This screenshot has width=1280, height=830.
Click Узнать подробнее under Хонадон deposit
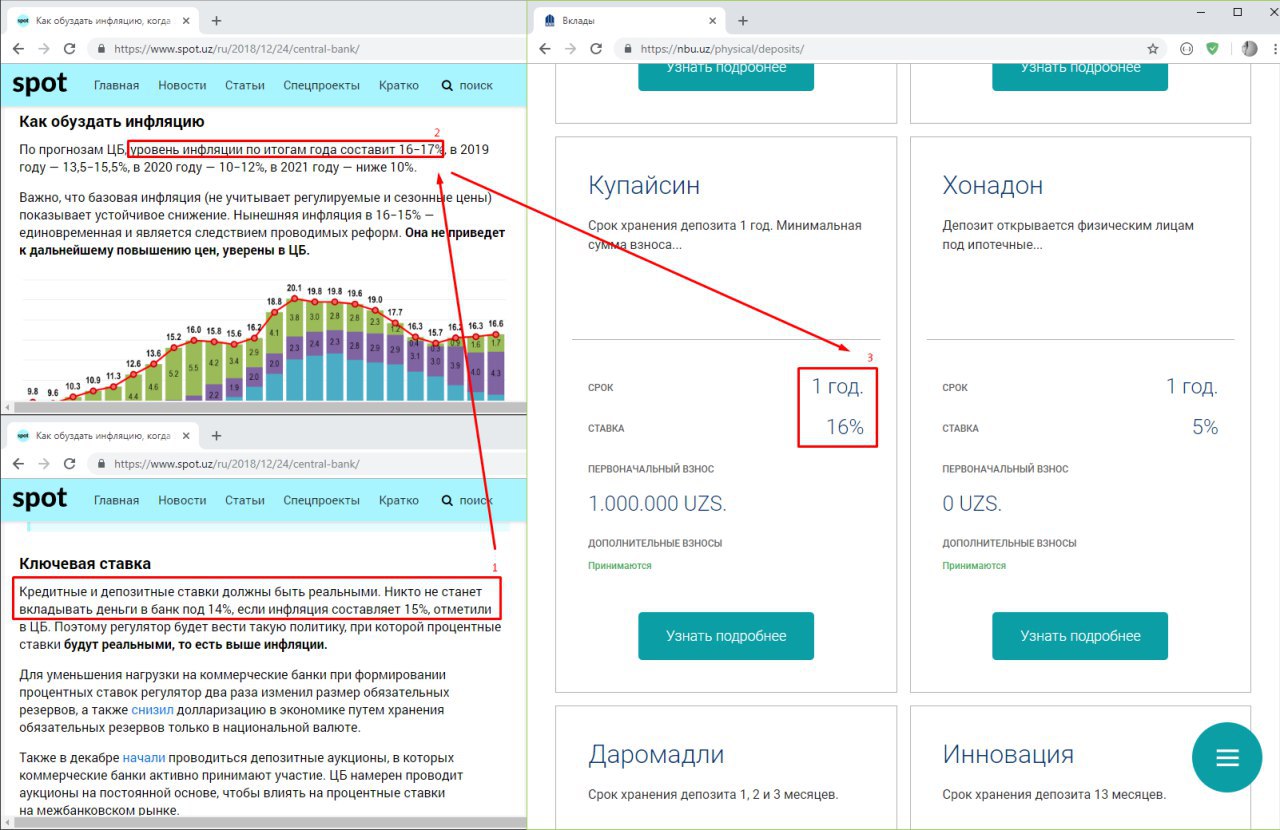(x=1080, y=636)
